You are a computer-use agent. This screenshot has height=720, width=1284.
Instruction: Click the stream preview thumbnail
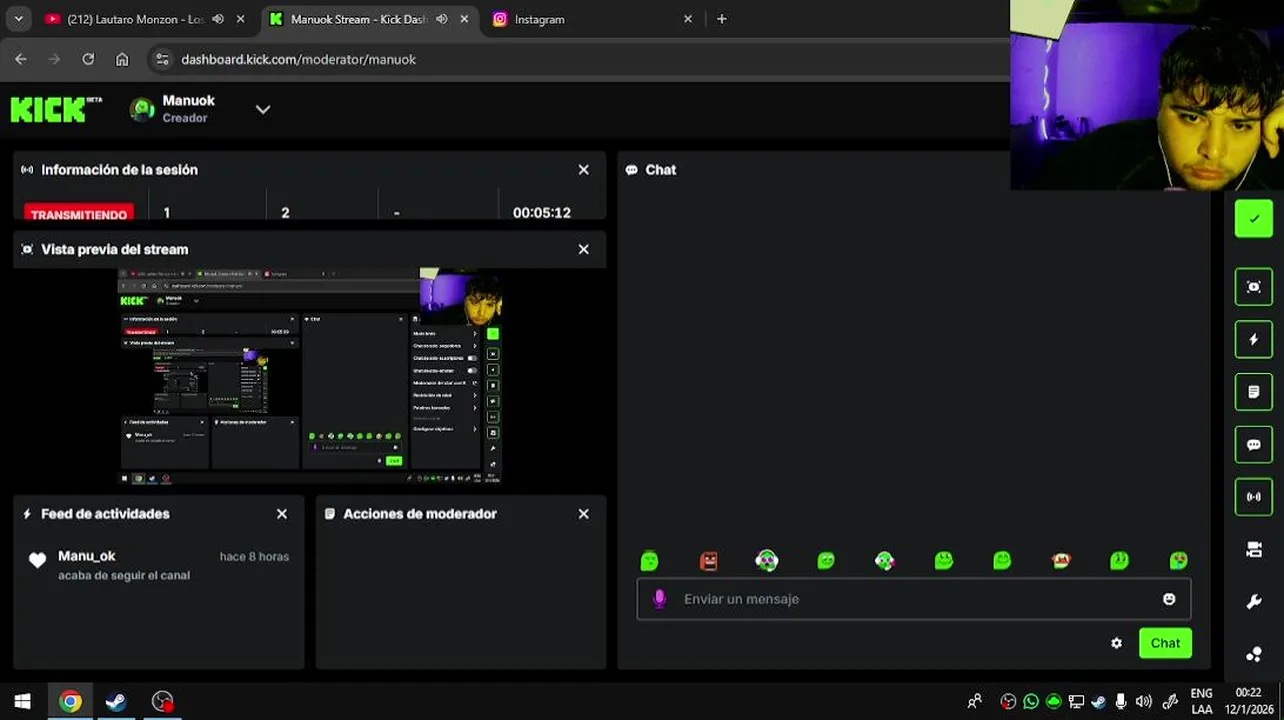click(x=310, y=376)
